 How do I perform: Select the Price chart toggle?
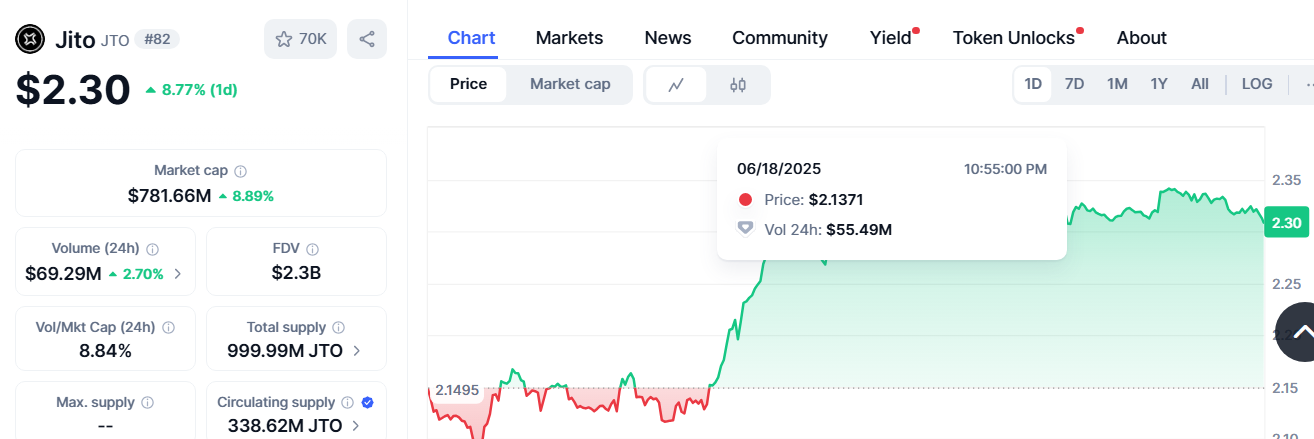point(468,84)
